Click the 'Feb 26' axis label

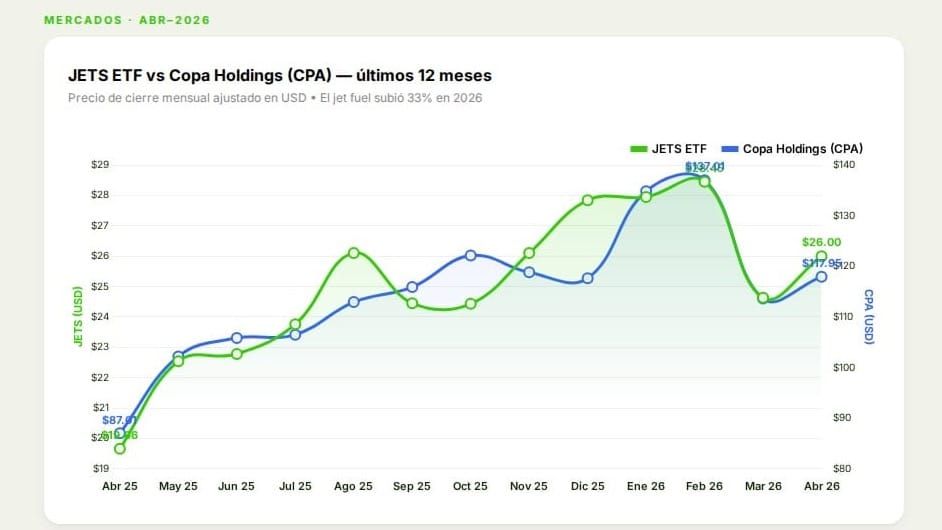pos(704,486)
